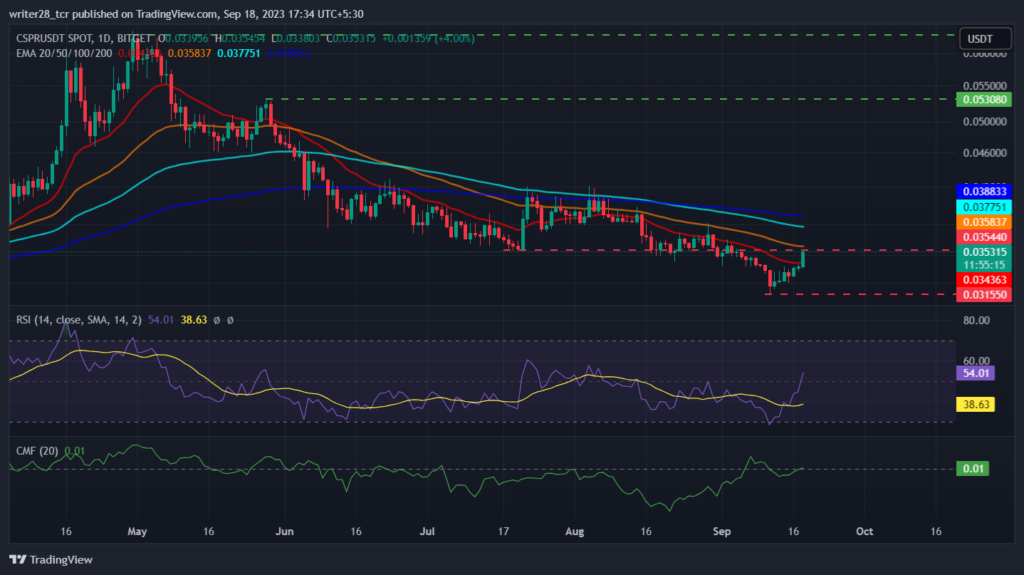Image resolution: width=1024 pixels, height=575 pixels.
Task: Click the USDT currency button
Action: pyautogui.click(x=985, y=39)
